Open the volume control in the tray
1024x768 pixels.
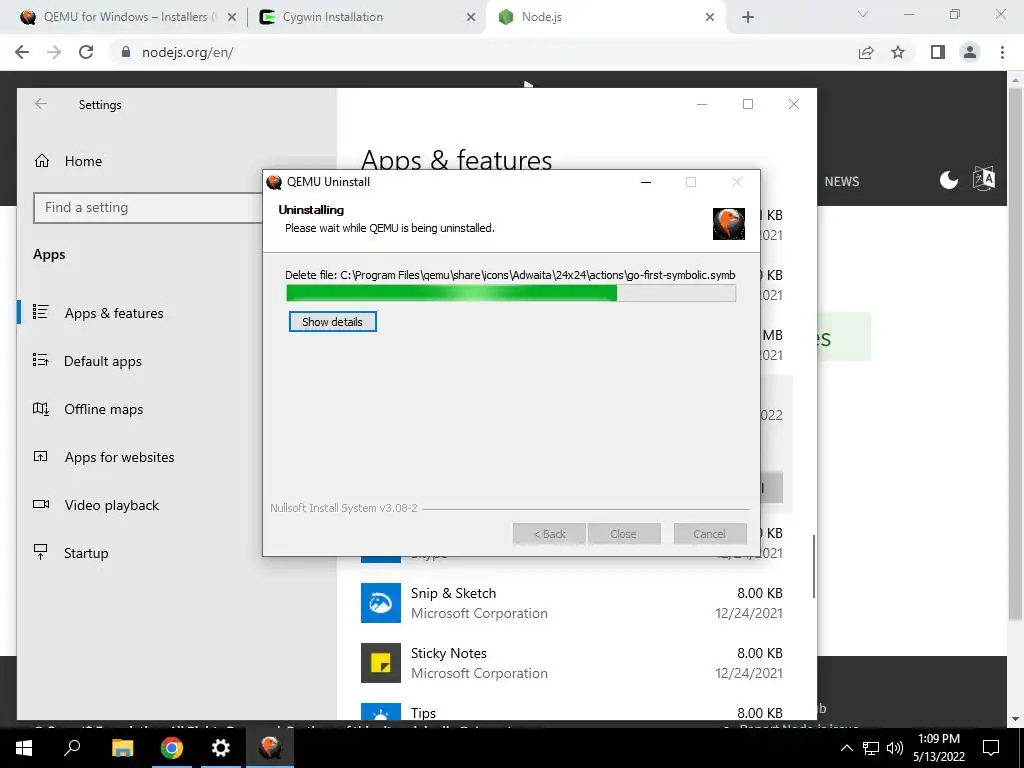(895, 748)
